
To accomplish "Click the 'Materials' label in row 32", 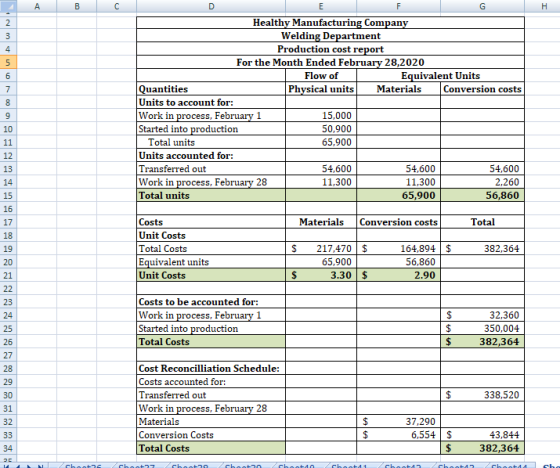I will 211,422.
